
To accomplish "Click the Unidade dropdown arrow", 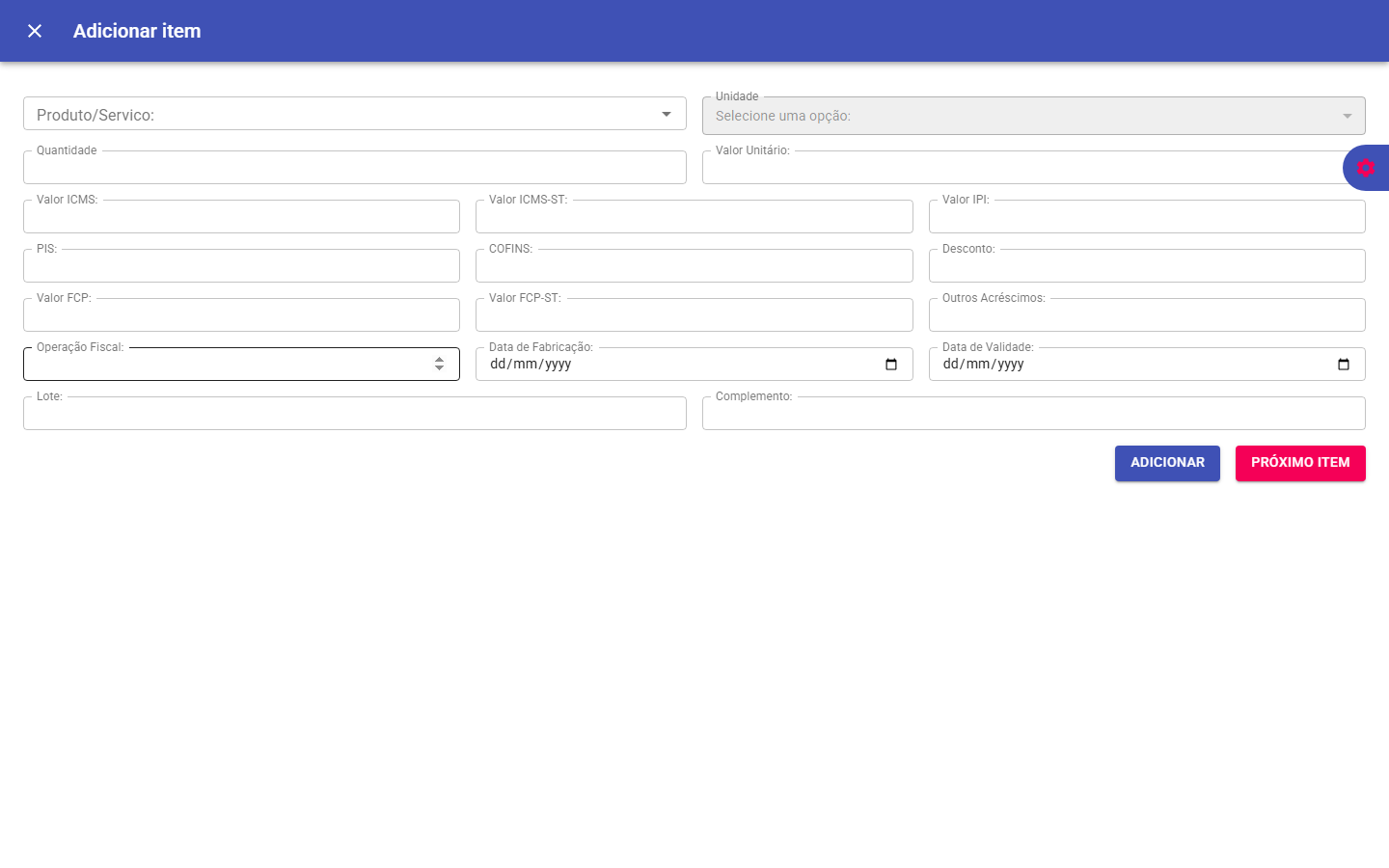I will coord(1348,115).
